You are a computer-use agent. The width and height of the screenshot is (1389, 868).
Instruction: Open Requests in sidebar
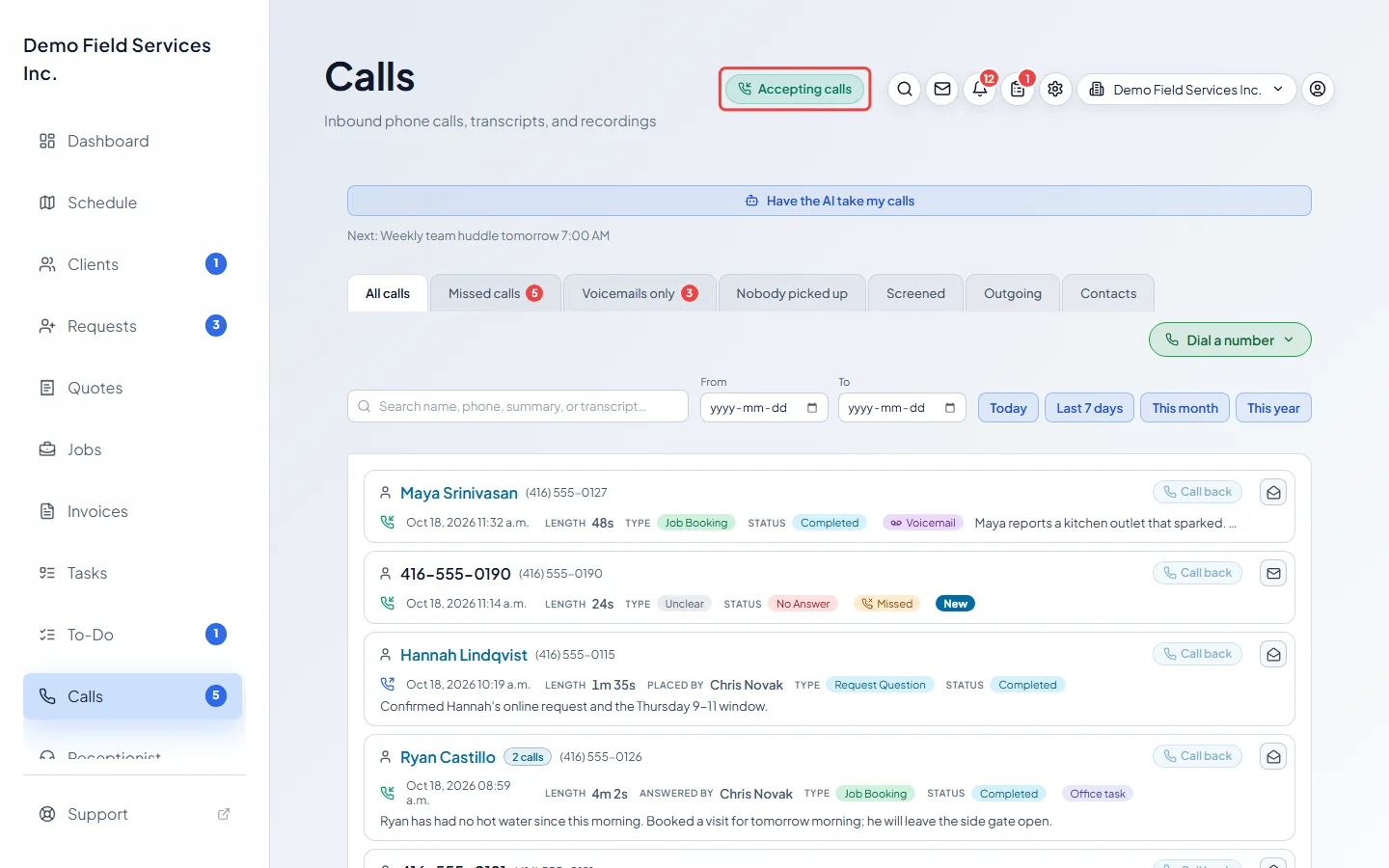pyautogui.click(x=132, y=326)
